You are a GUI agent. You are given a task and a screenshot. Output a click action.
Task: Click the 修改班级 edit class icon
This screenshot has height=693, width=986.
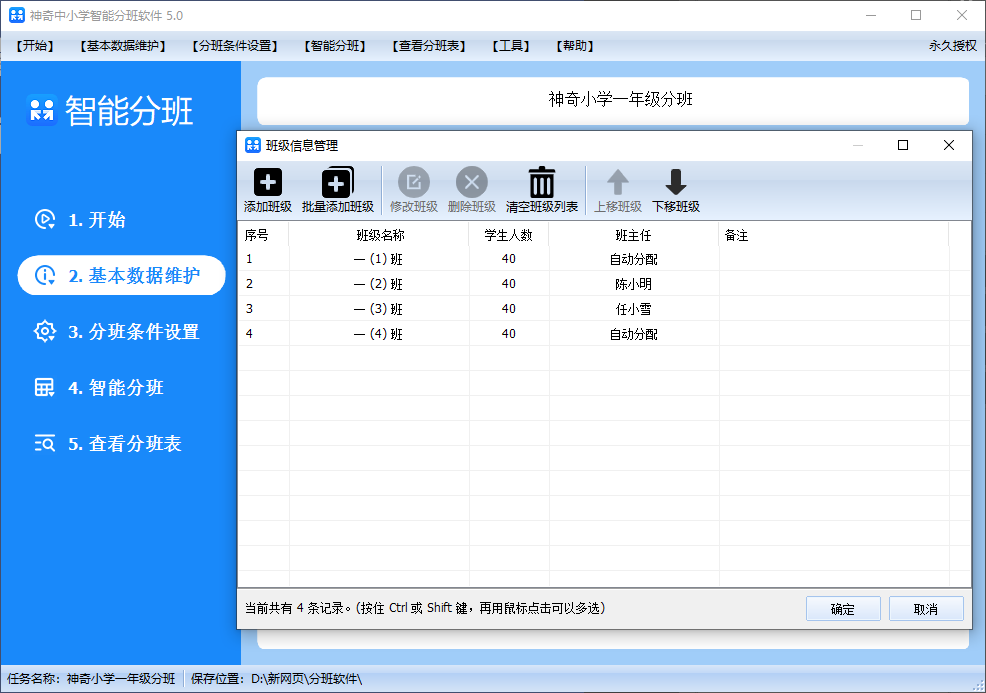coord(413,183)
